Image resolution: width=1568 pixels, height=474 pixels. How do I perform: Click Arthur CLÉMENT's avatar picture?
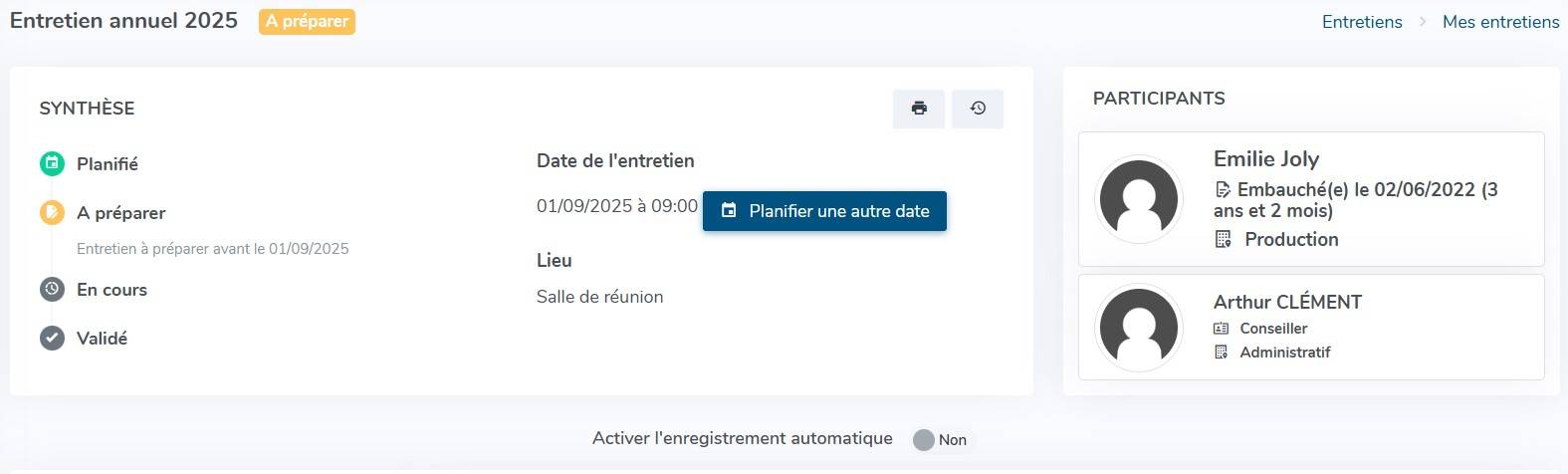coord(1139,328)
